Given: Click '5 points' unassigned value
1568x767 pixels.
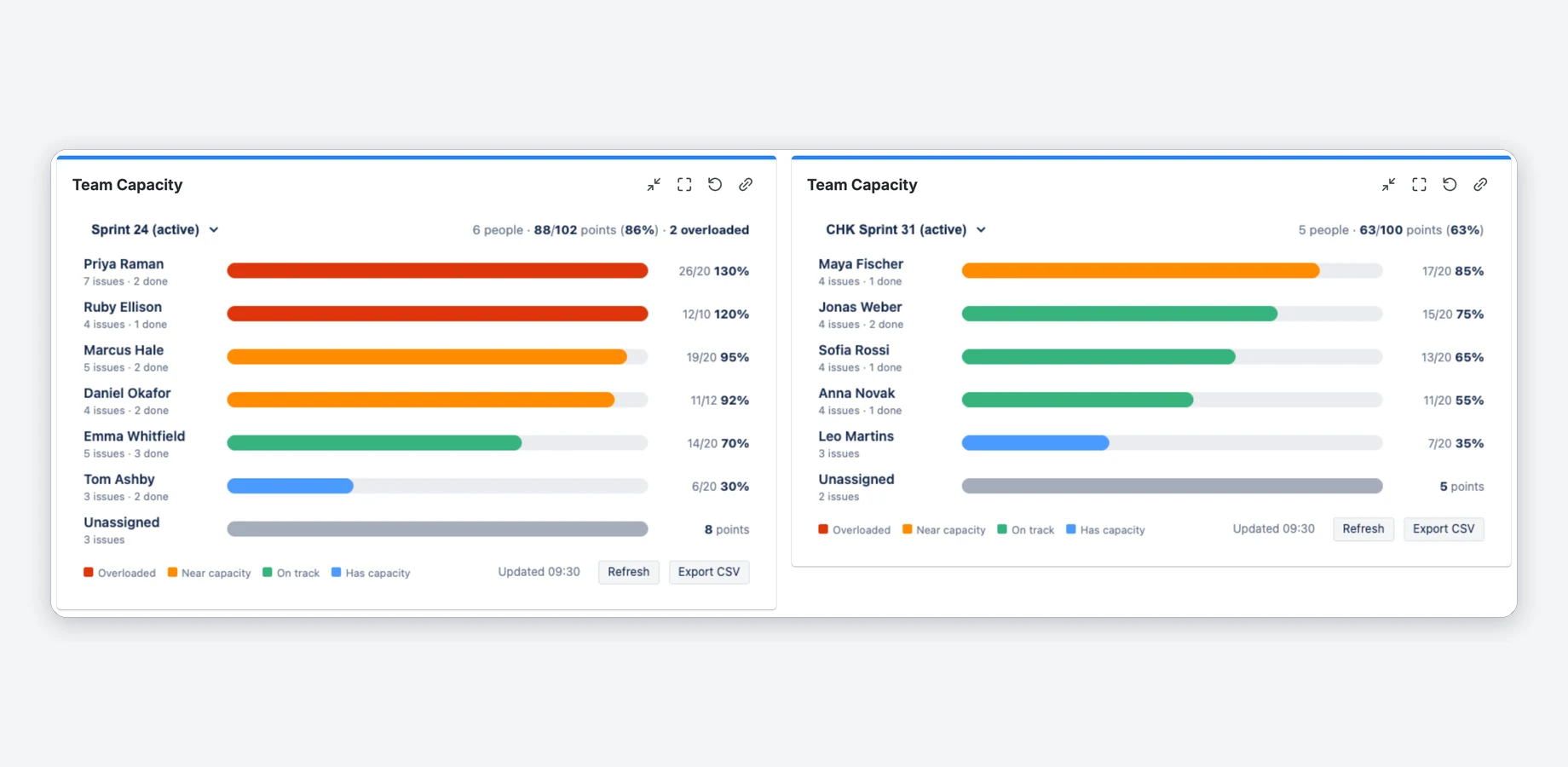Looking at the screenshot, I should point(1461,487).
